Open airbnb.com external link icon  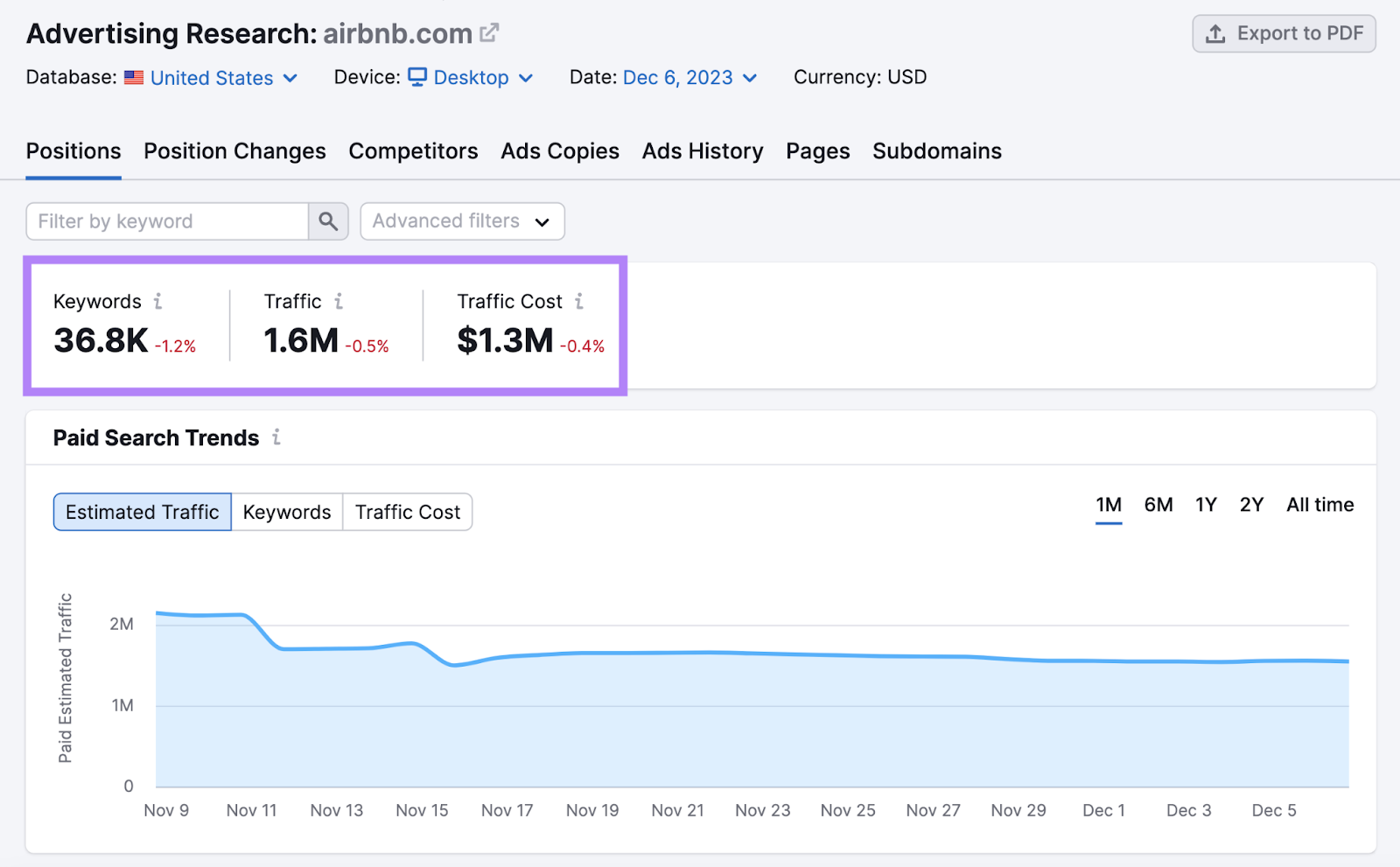coord(489,33)
